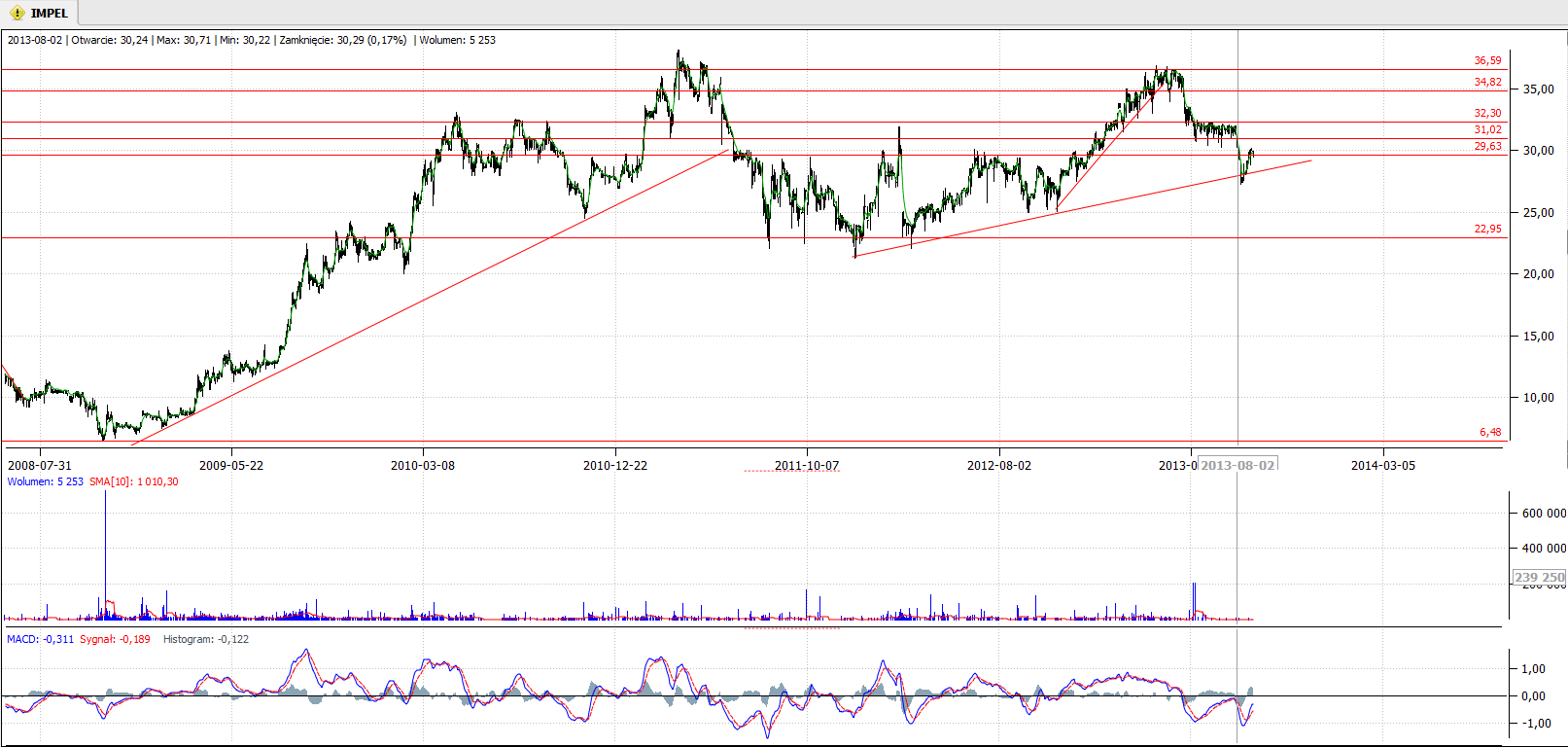Click the red Sygnał: -0,189 indicator label
Viewport: 1568px width, 747px height.
point(115,639)
